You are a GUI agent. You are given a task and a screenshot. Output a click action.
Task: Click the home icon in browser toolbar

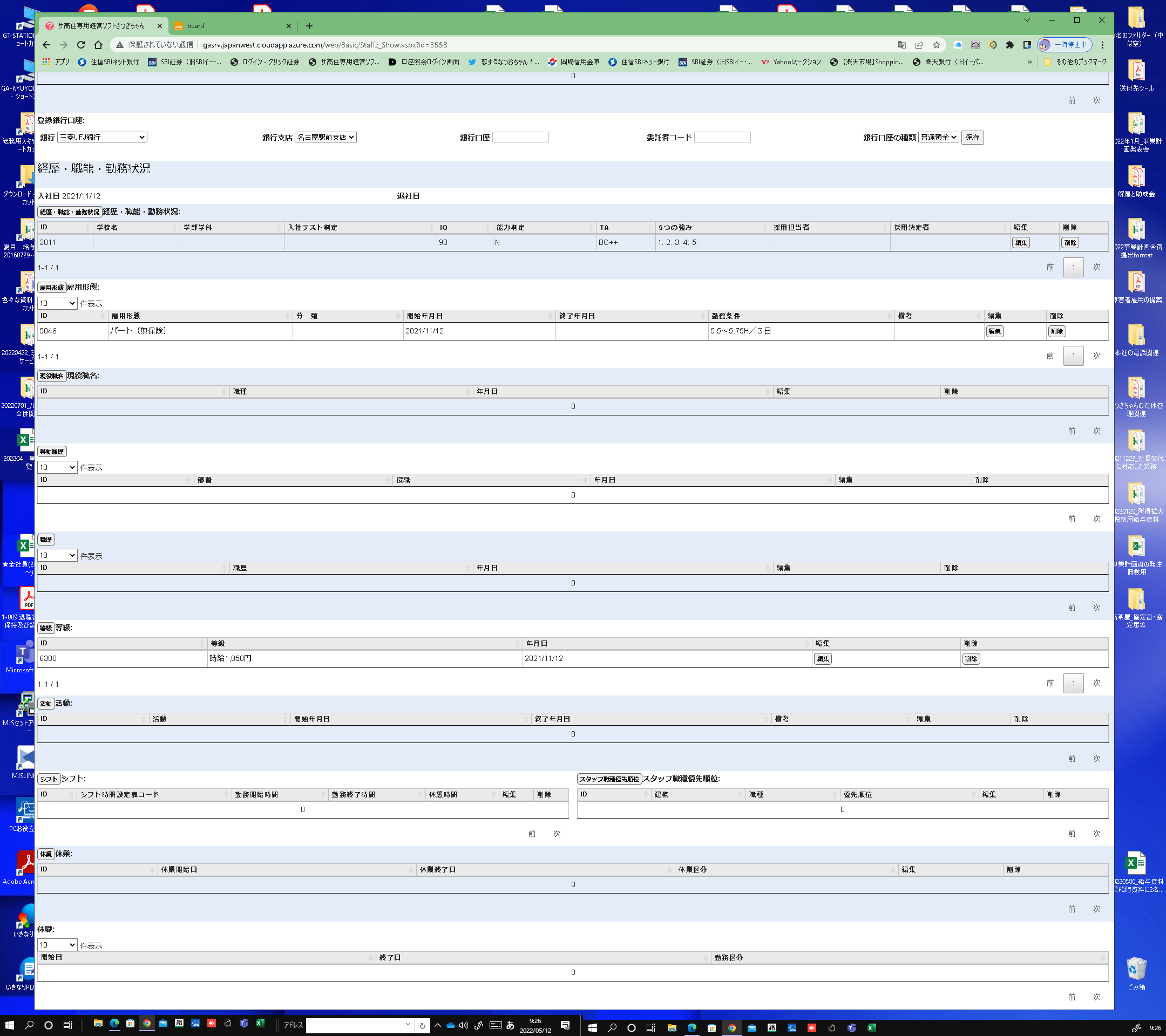click(98, 45)
